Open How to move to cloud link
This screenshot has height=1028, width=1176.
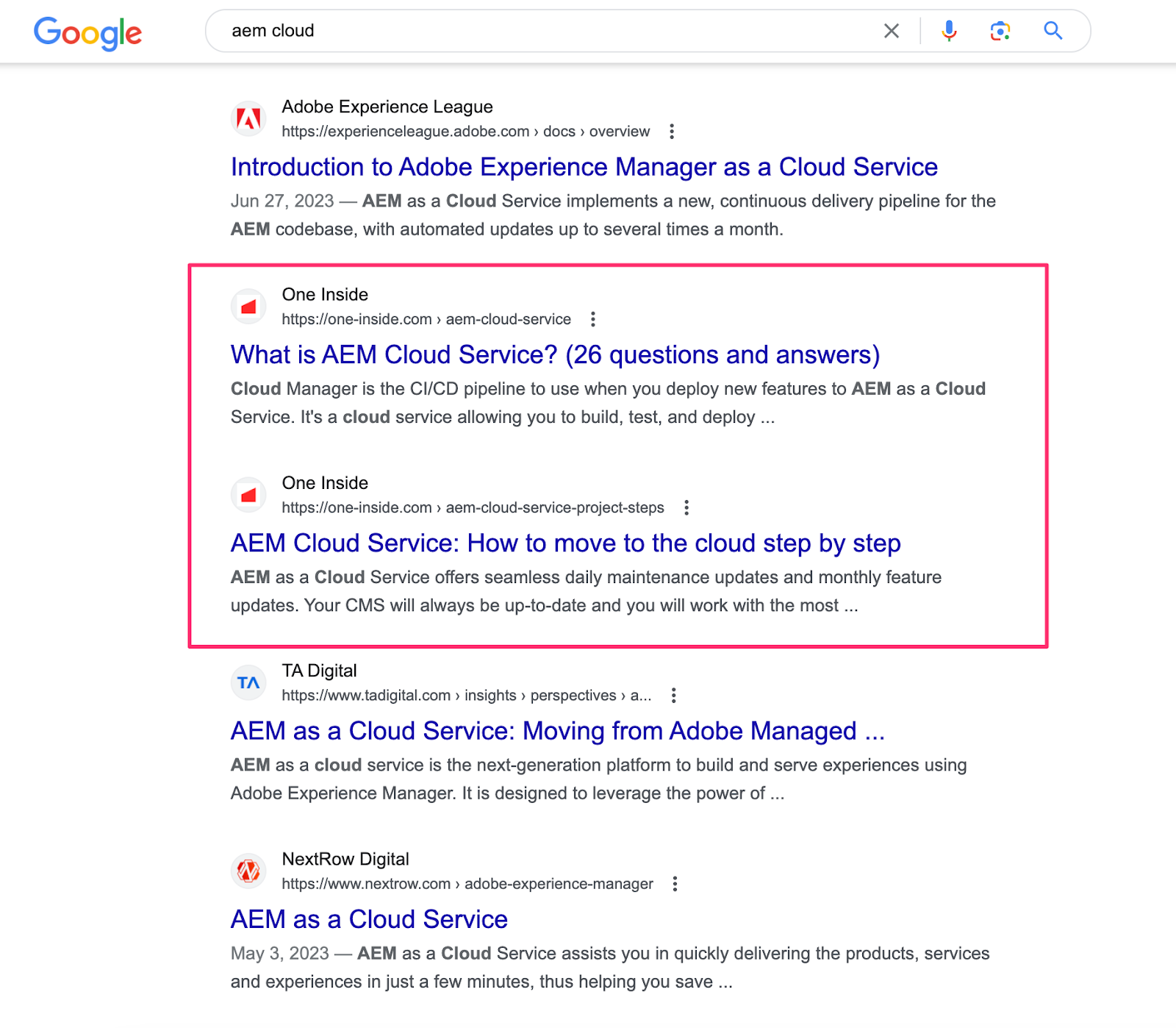[x=565, y=543]
